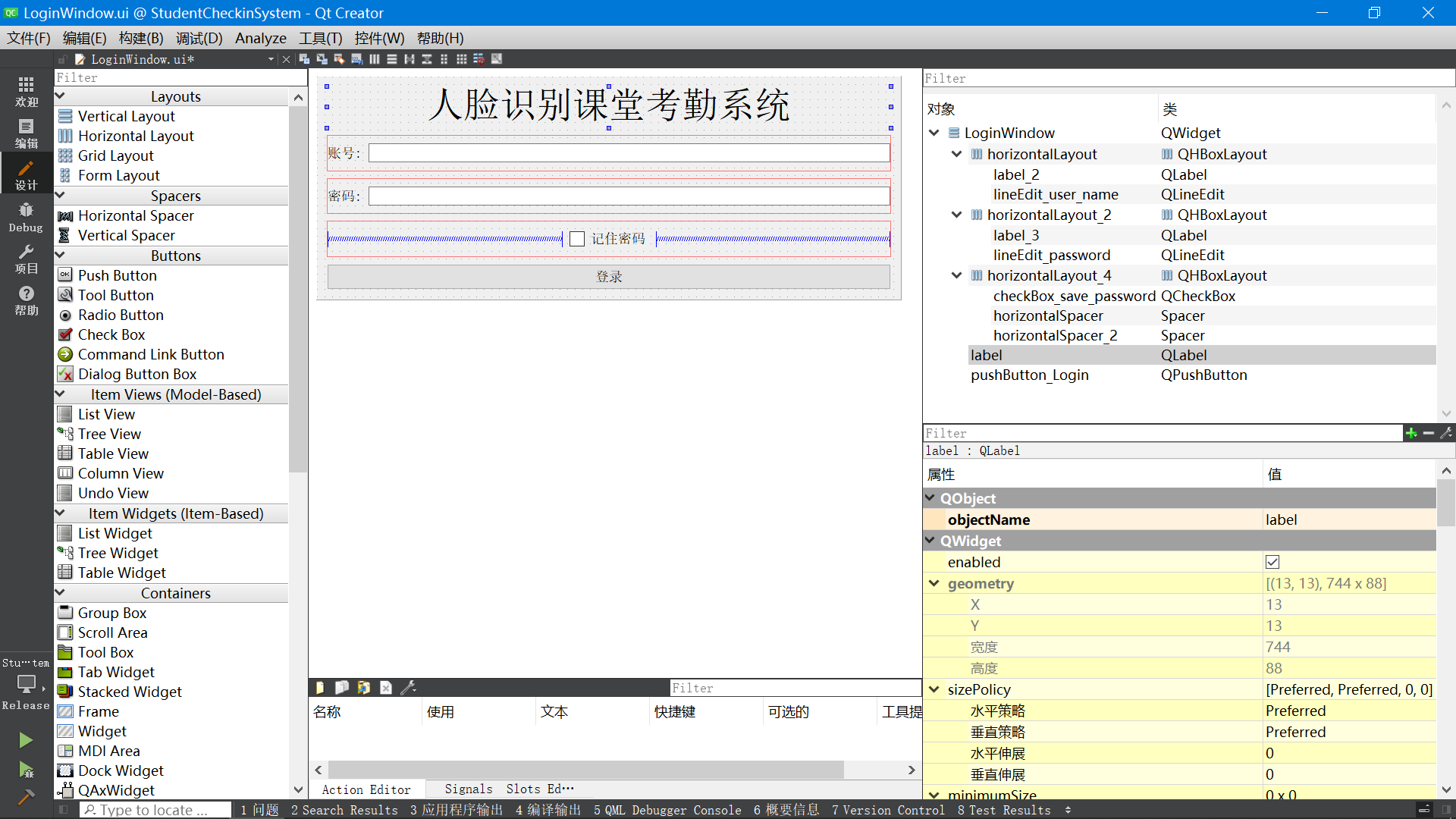Collapse the horizontalLayout_2 tree node

[956, 215]
